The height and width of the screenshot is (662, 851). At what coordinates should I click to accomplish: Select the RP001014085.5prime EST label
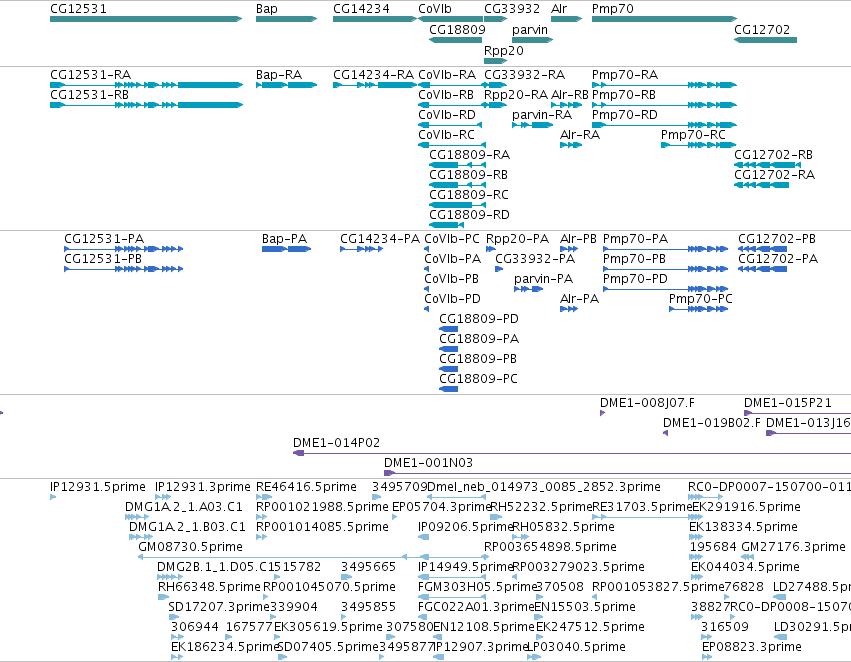point(322,527)
